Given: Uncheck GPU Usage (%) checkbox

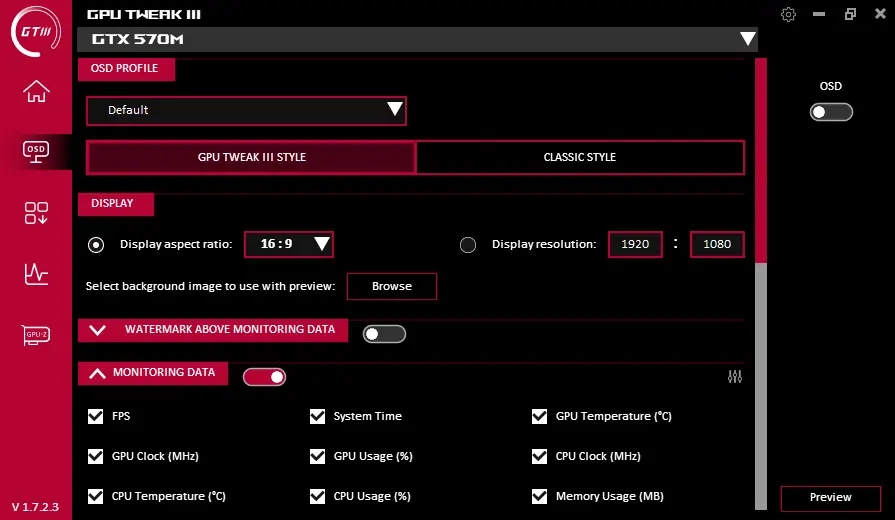Looking at the screenshot, I should (x=317, y=456).
